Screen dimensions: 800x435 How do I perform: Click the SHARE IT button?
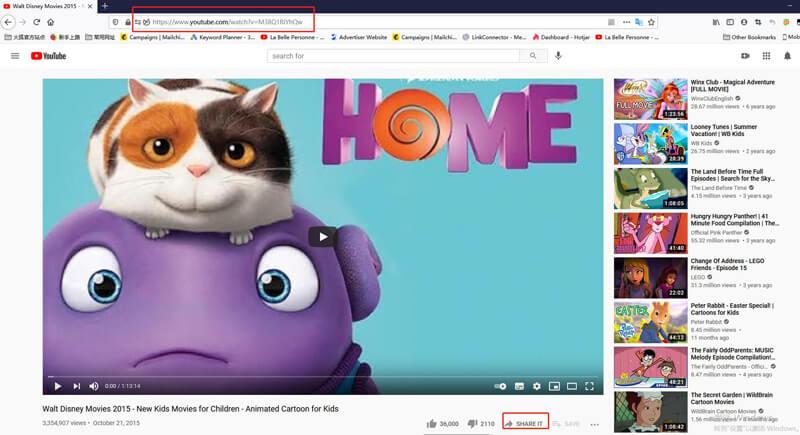(x=525, y=423)
